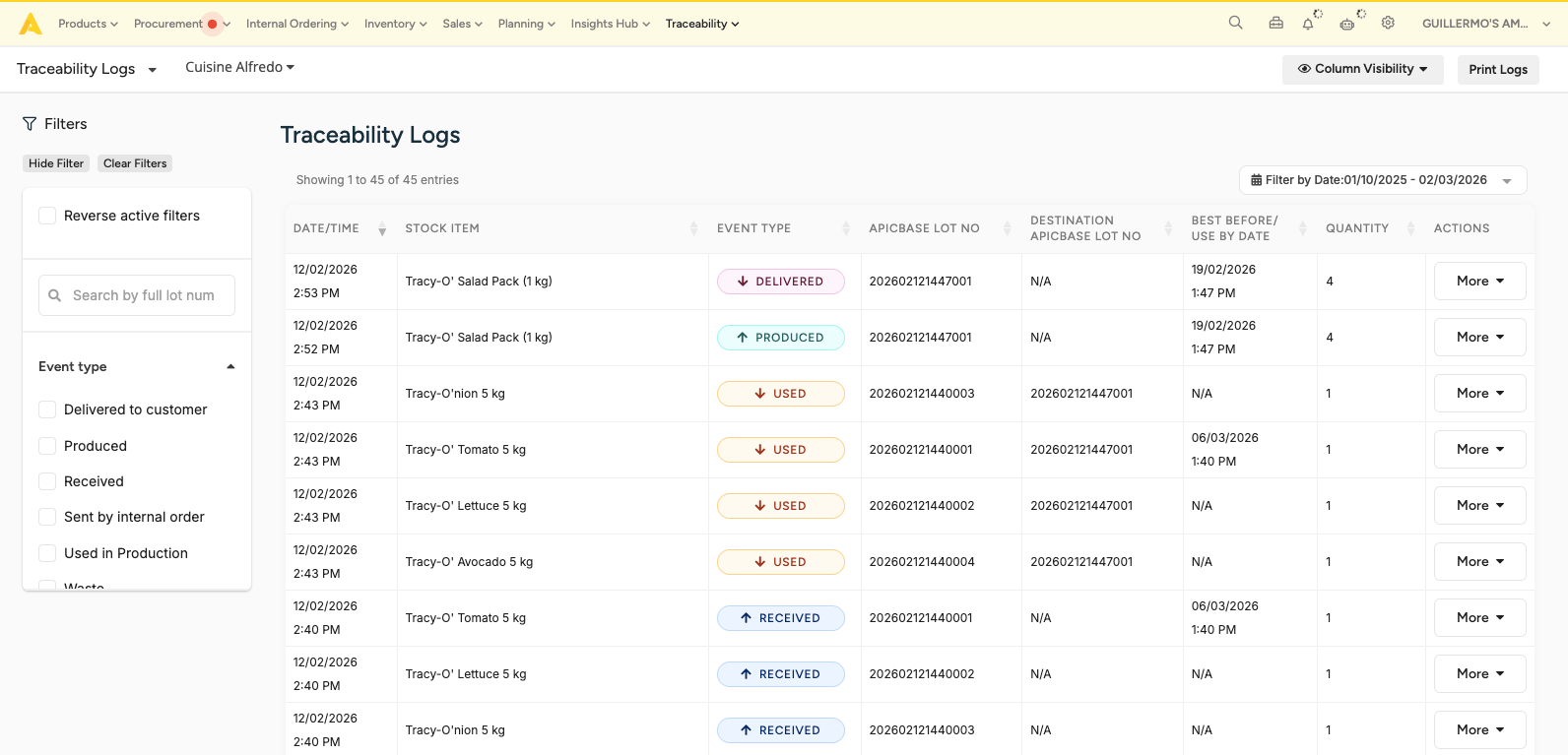Open the Insights Hub menu

pyautogui.click(x=610, y=24)
